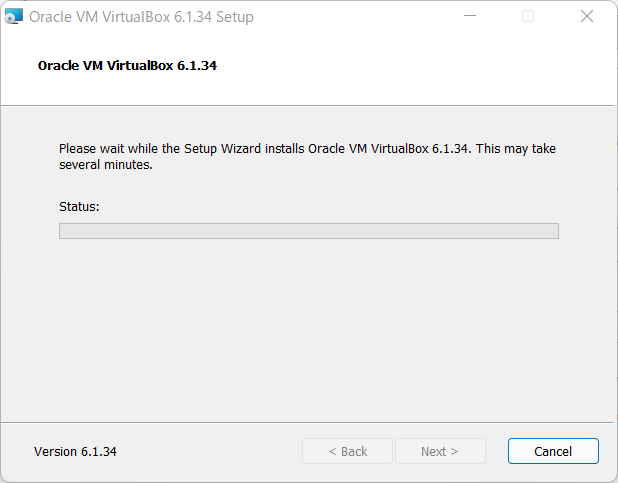The height and width of the screenshot is (483, 618).
Task: Click the Version 6.1.34 label
Action: 75,451
